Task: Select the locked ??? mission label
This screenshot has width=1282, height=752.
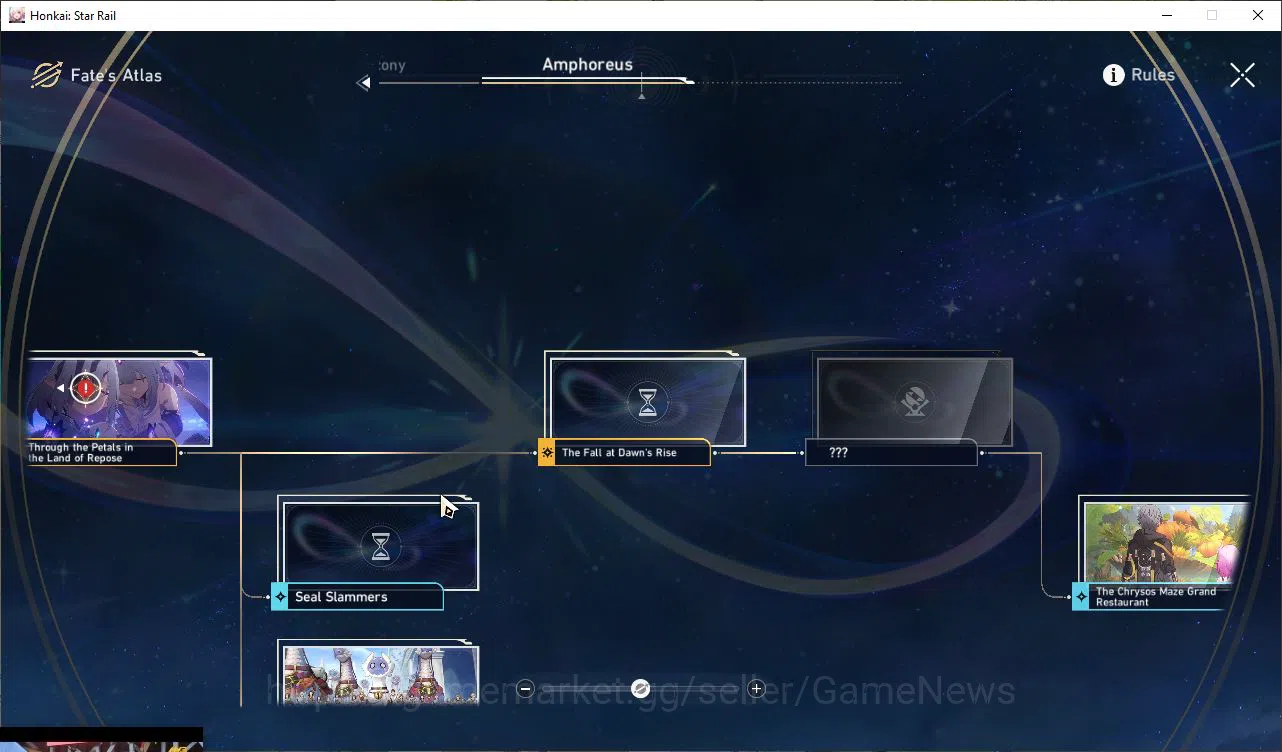Action: click(891, 453)
